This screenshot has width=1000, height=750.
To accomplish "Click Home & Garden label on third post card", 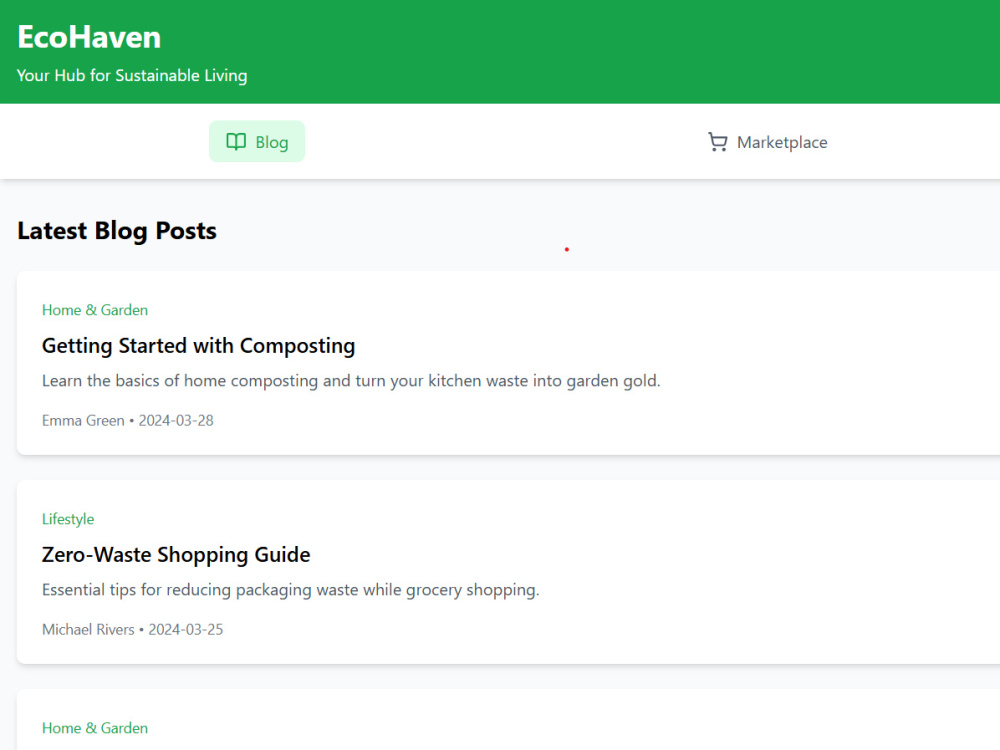I will 95,728.
